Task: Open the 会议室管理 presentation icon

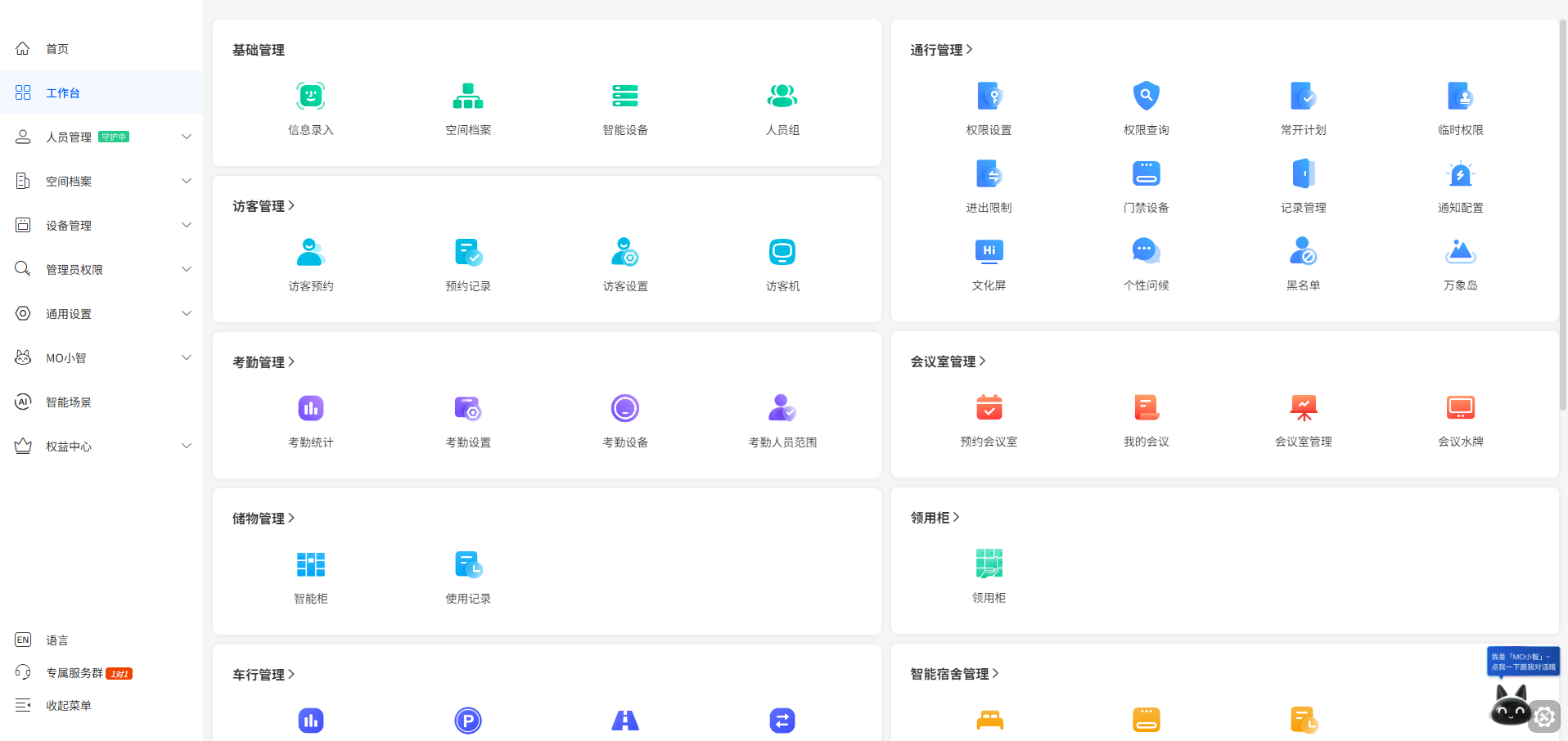Action: tap(1304, 407)
